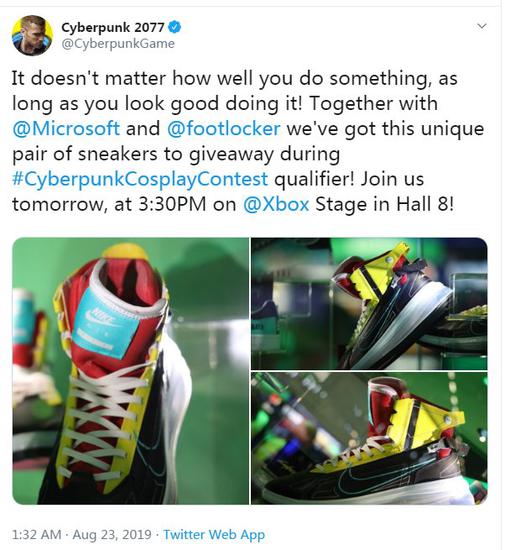Screen dimensions: 505x550
Task: Click the blue verified badge icon
Action: pos(174,27)
